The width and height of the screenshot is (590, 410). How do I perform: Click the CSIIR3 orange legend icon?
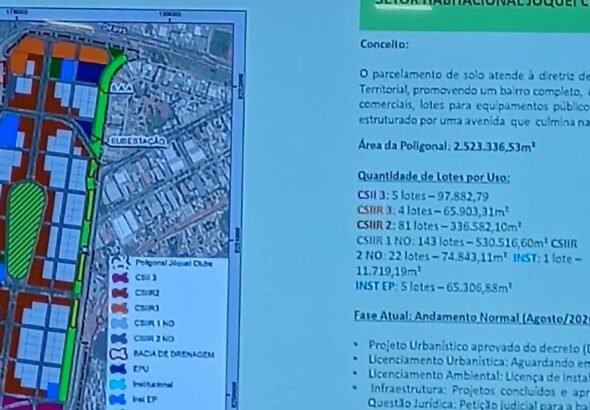click(x=120, y=308)
